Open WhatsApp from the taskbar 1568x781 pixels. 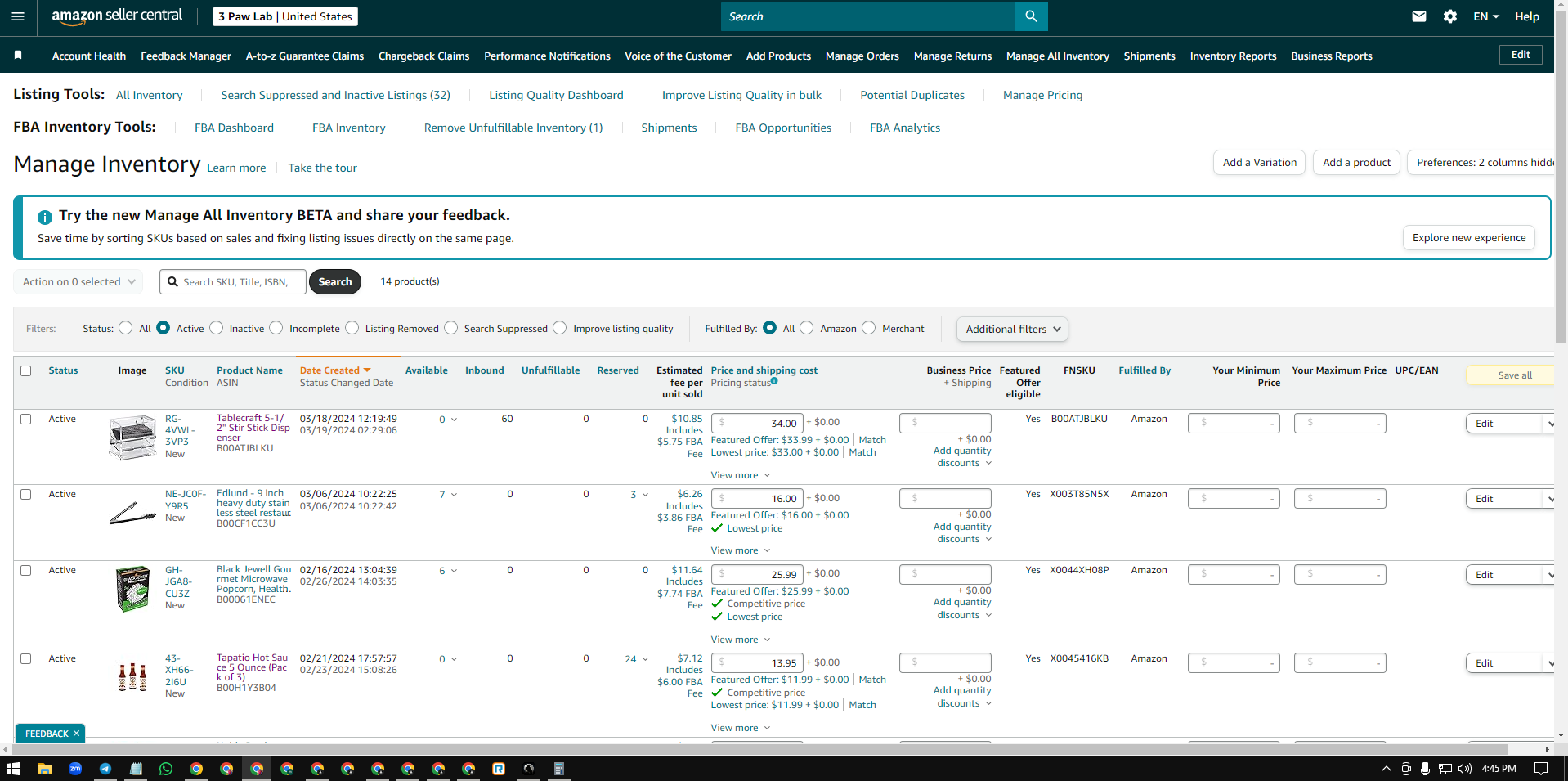click(166, 769)
